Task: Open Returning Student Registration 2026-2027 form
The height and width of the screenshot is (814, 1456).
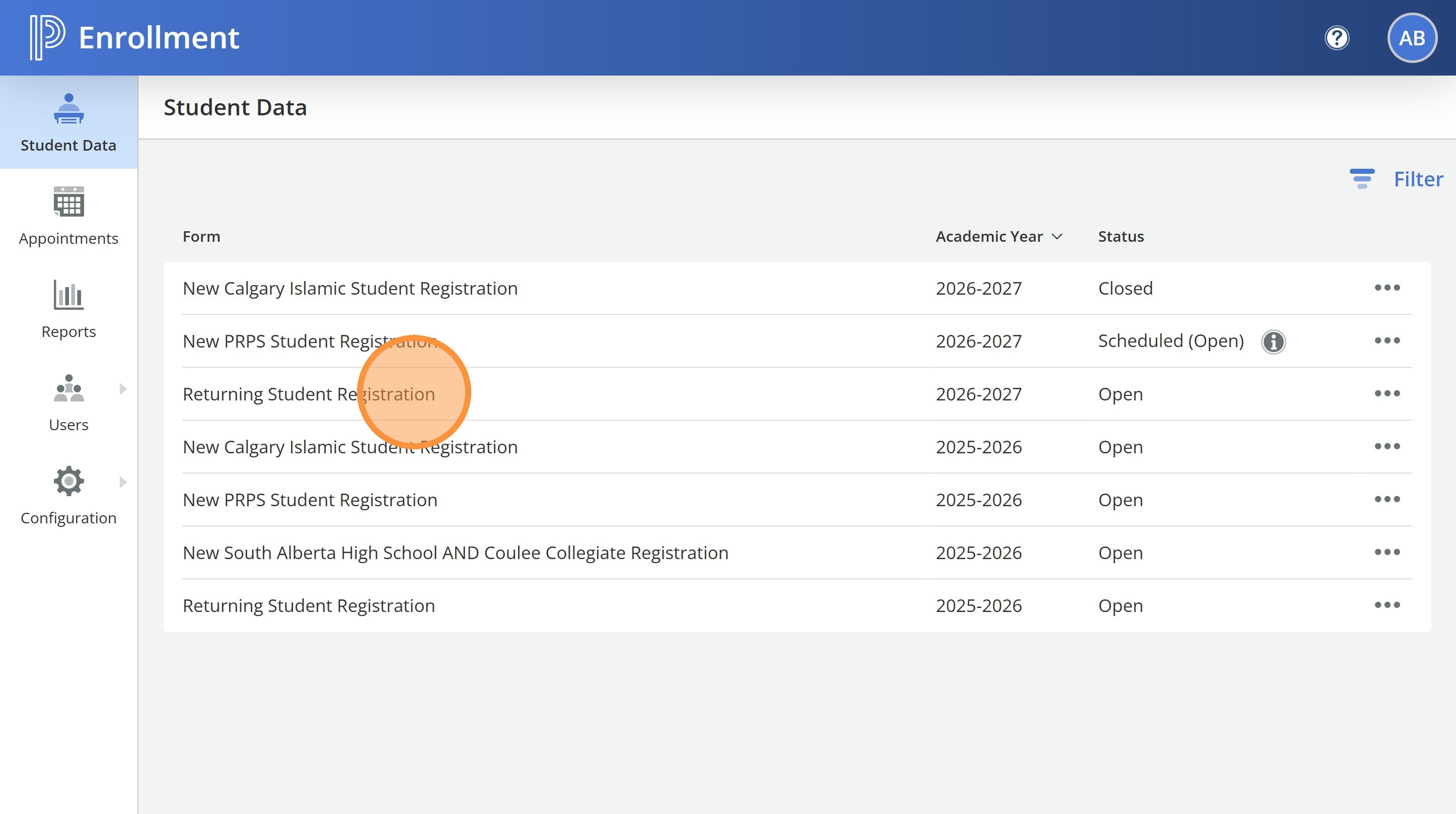Action: (309, 394)
